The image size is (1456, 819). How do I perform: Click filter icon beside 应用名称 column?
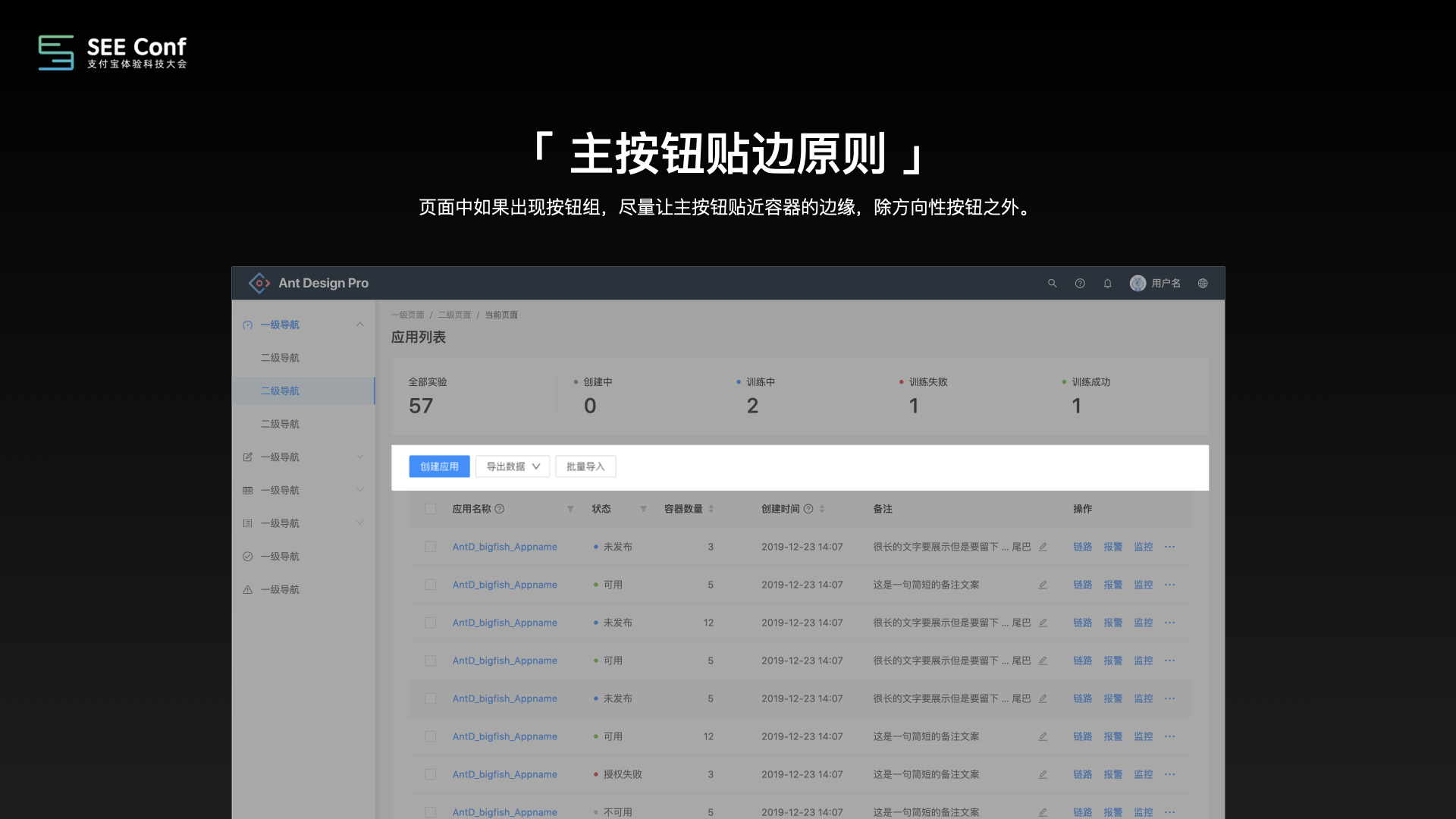570,509
